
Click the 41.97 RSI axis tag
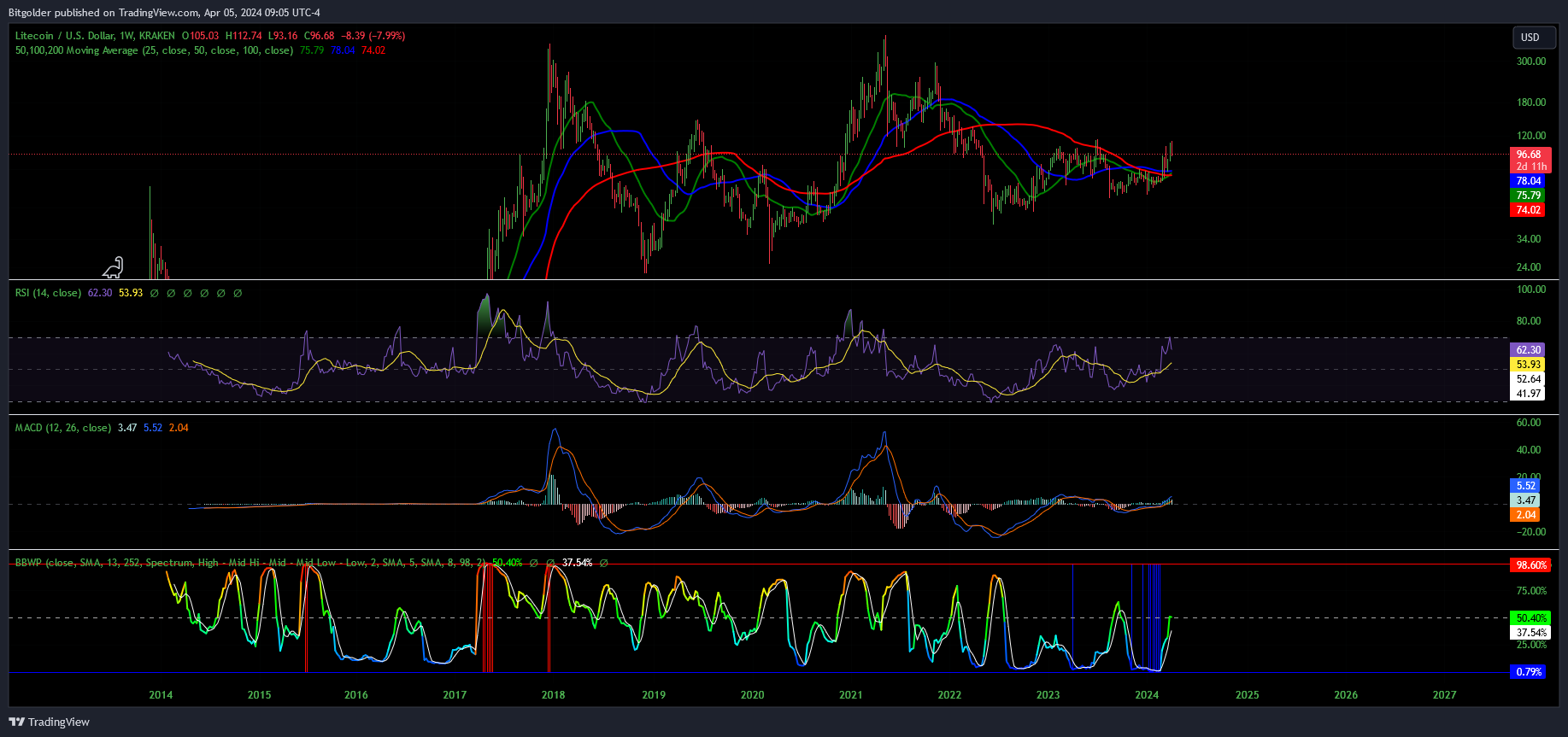click(1528, 394)
